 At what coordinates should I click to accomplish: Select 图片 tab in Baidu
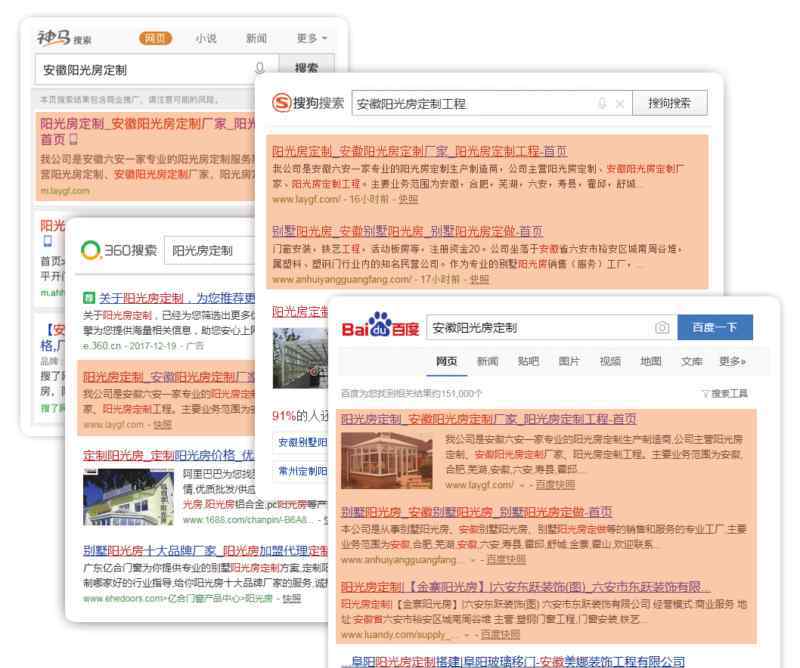[569, 361]
